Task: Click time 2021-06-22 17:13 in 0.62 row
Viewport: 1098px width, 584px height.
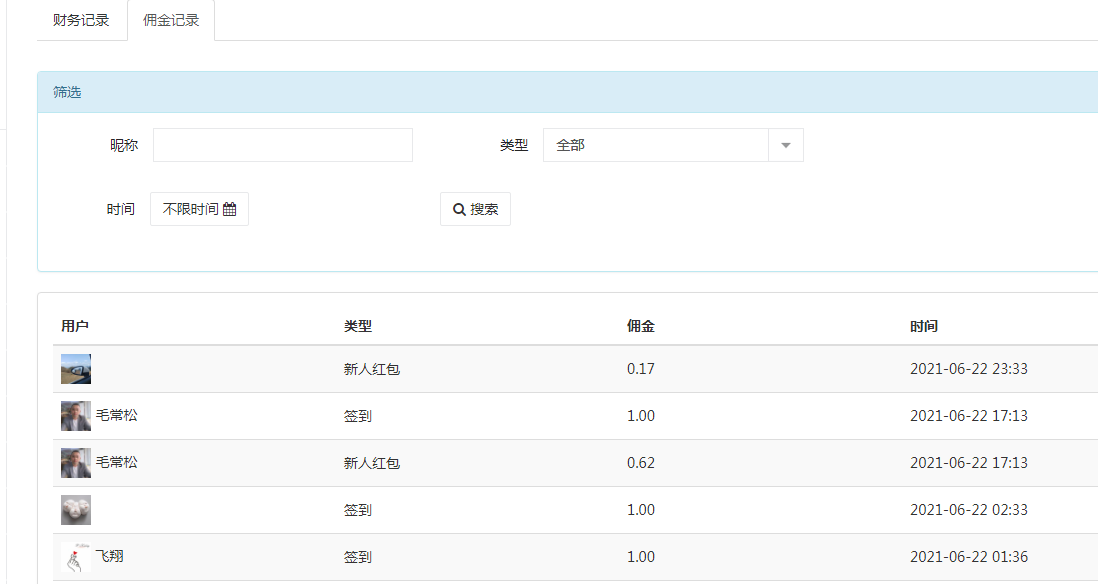Action: (x=969, y=463)
